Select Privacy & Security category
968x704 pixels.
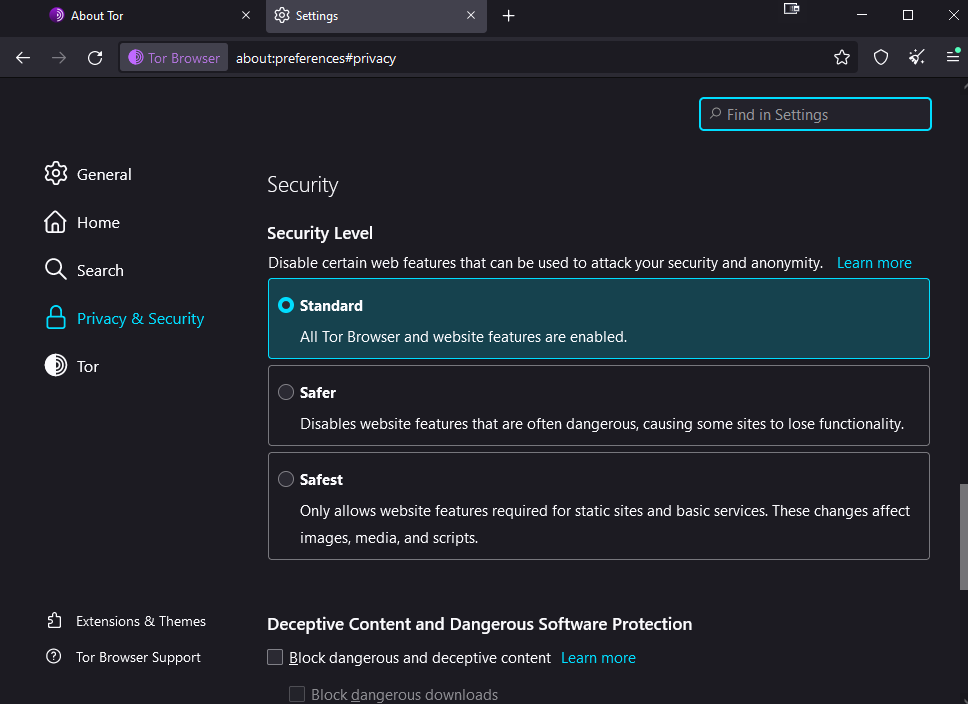[x=124, y=318]
